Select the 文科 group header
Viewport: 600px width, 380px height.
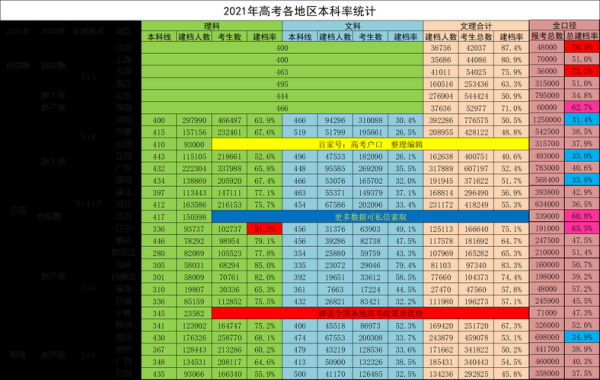coord(352,26)
